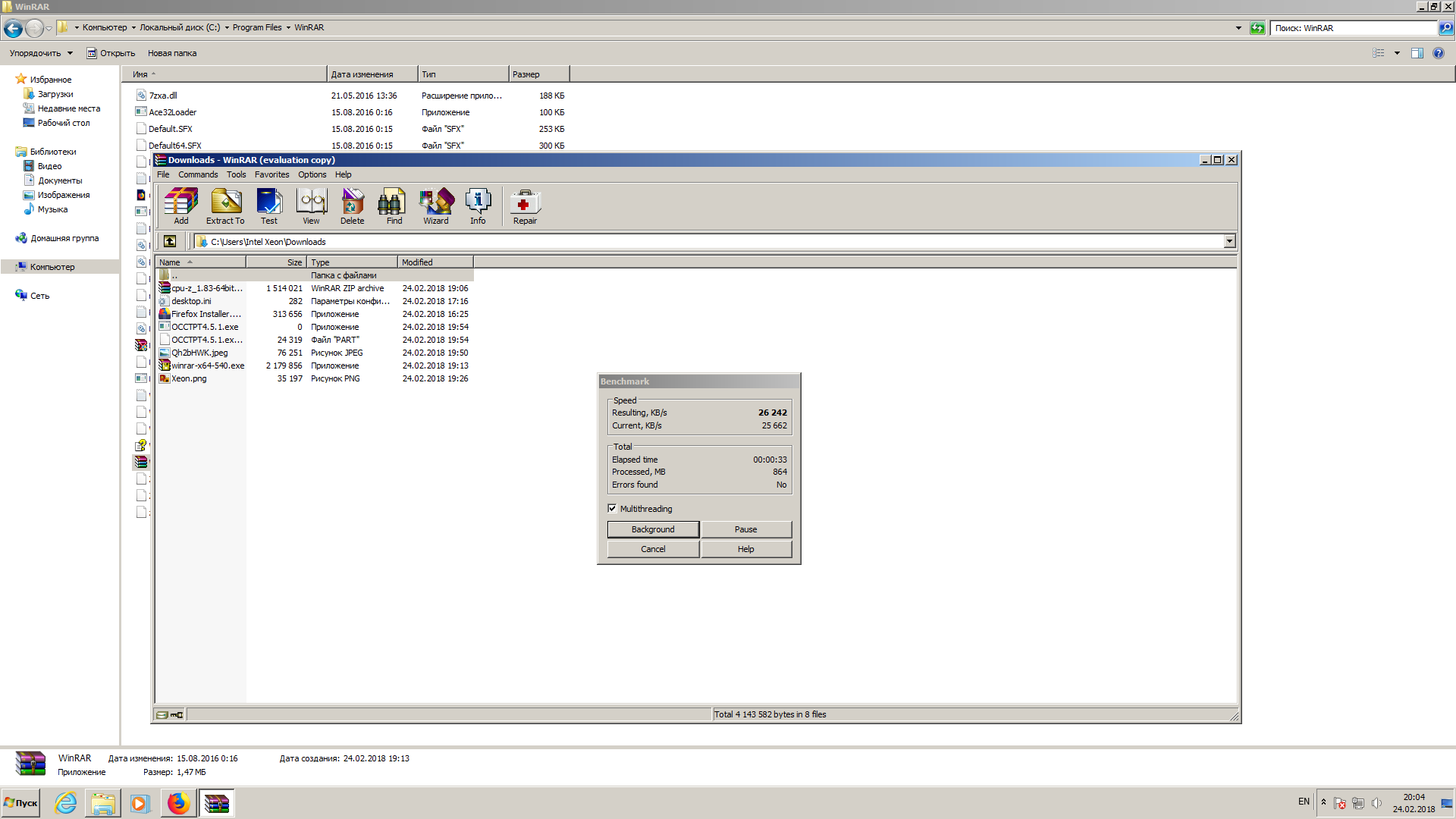Cancel the benchmark
This screenshot has height=819, width=1456.
click(653, 549)
